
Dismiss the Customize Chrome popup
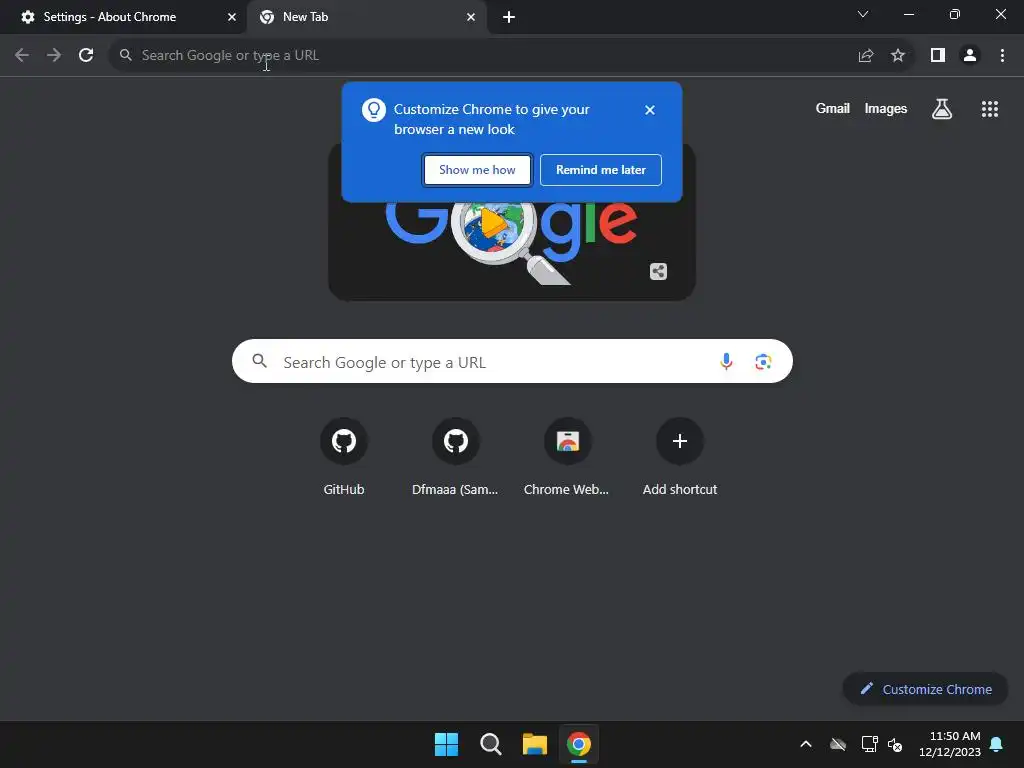tap(650, 110)
